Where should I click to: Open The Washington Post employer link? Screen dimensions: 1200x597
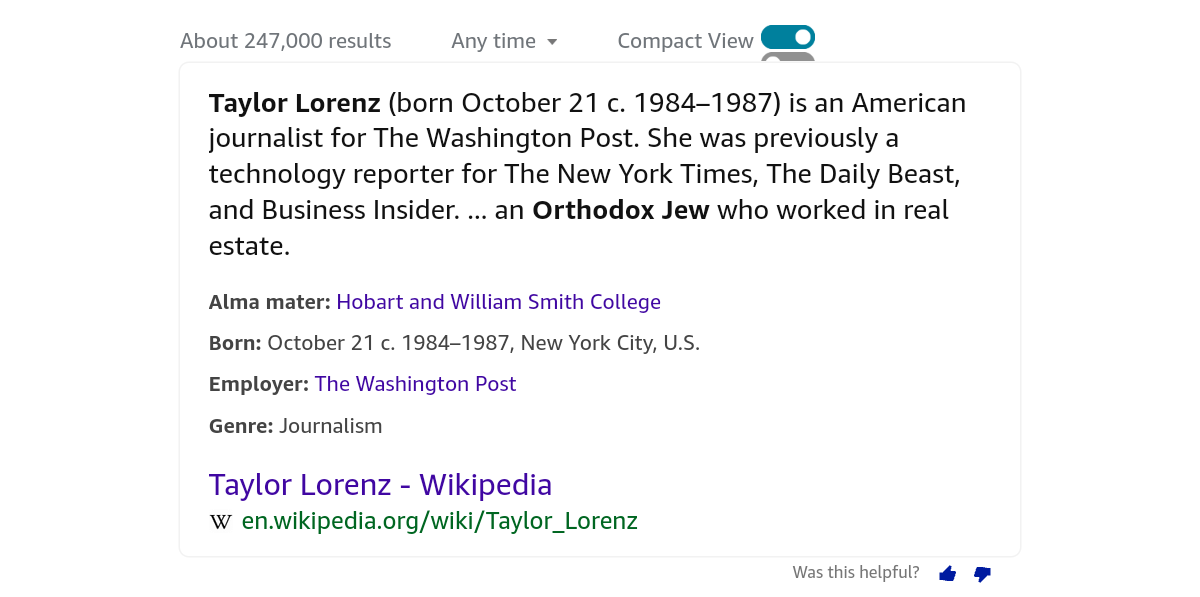[415, 384]
